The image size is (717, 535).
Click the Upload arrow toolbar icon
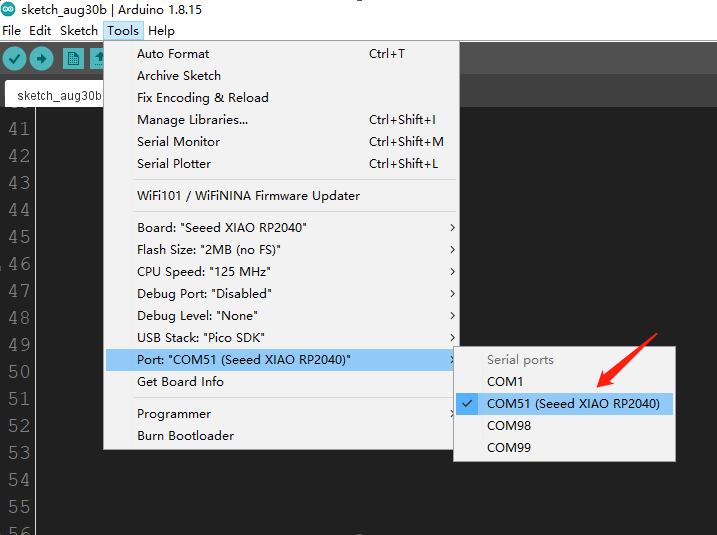tap(42, 59)
